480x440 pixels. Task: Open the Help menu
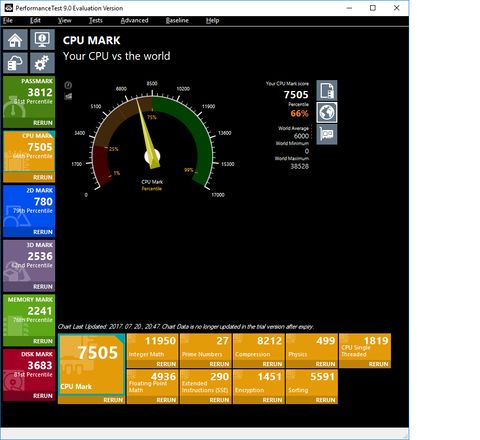pyautogui.click(x=212, y=20)
